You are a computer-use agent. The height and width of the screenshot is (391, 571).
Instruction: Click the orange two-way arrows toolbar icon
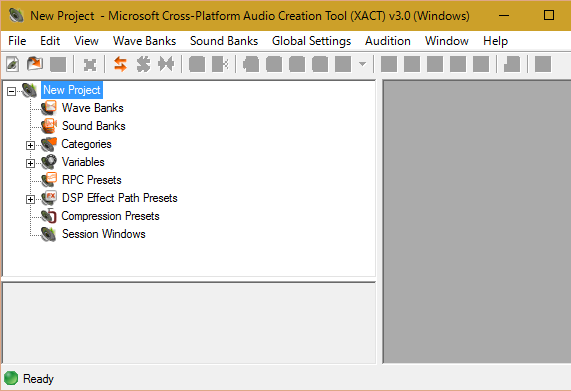120,64
